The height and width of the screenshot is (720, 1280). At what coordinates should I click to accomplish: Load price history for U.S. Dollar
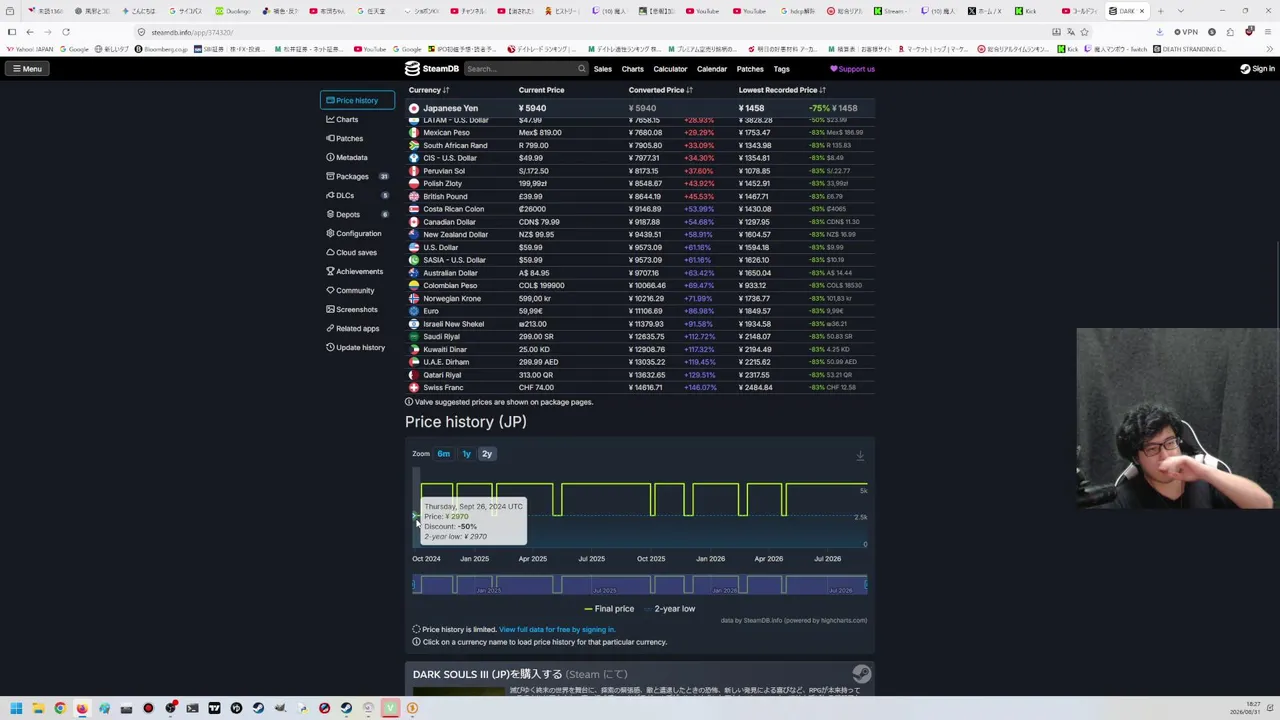pos(440,248)
